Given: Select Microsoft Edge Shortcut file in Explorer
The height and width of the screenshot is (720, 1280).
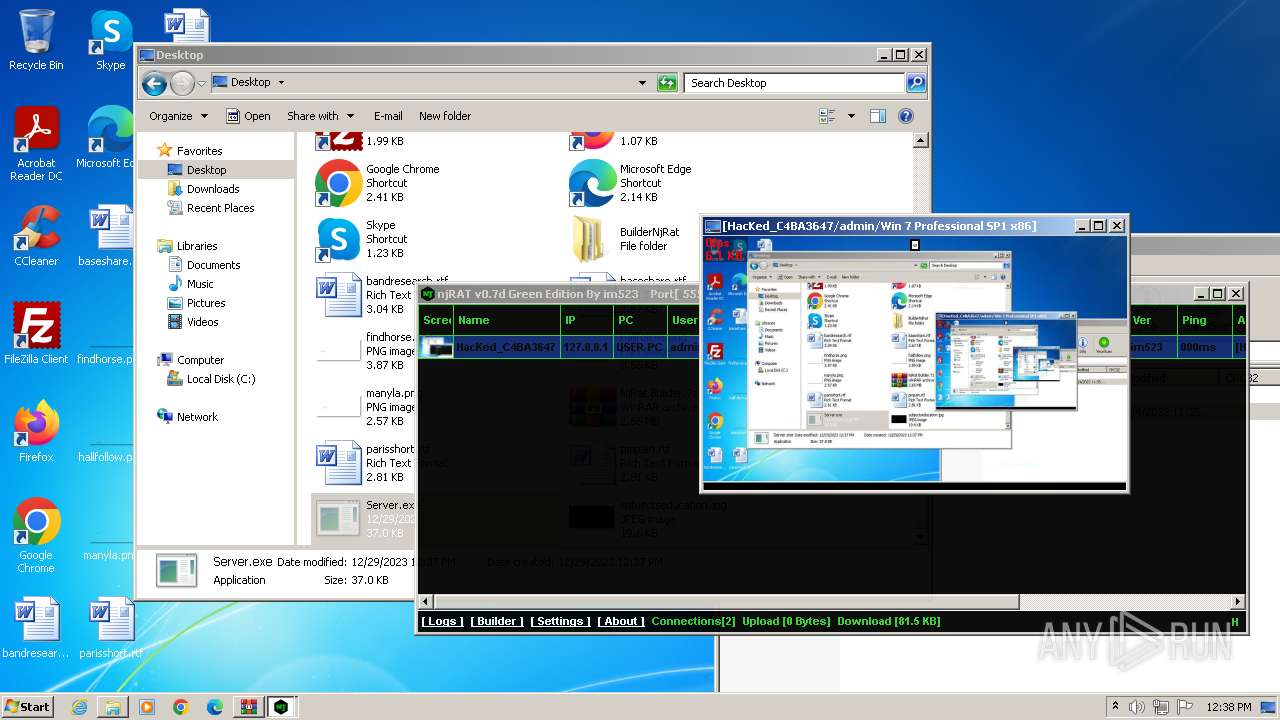Looking at the screenshot, I should click(x=630, y=183).
